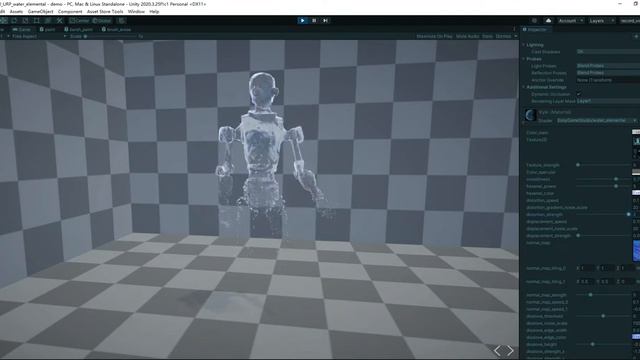The width and height of the screenshot is (640, 360).
Task: Click the Inspector panel's top-right icon
Action: [x=636, y=36]
